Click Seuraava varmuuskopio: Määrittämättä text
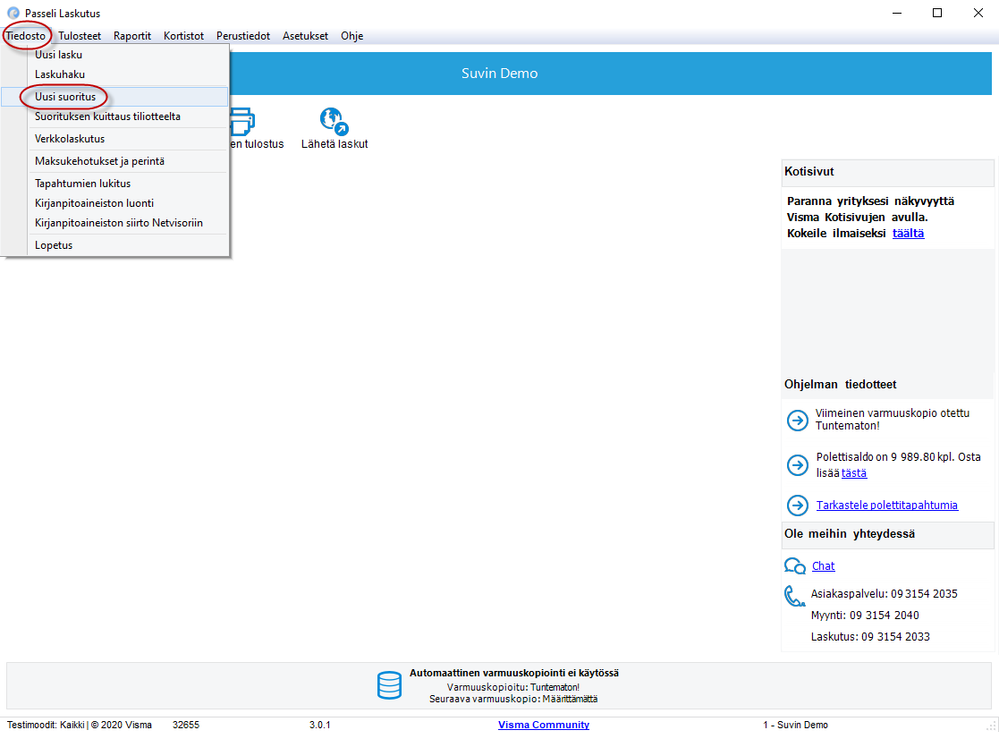The image size is (999, 732). (513, 699)
